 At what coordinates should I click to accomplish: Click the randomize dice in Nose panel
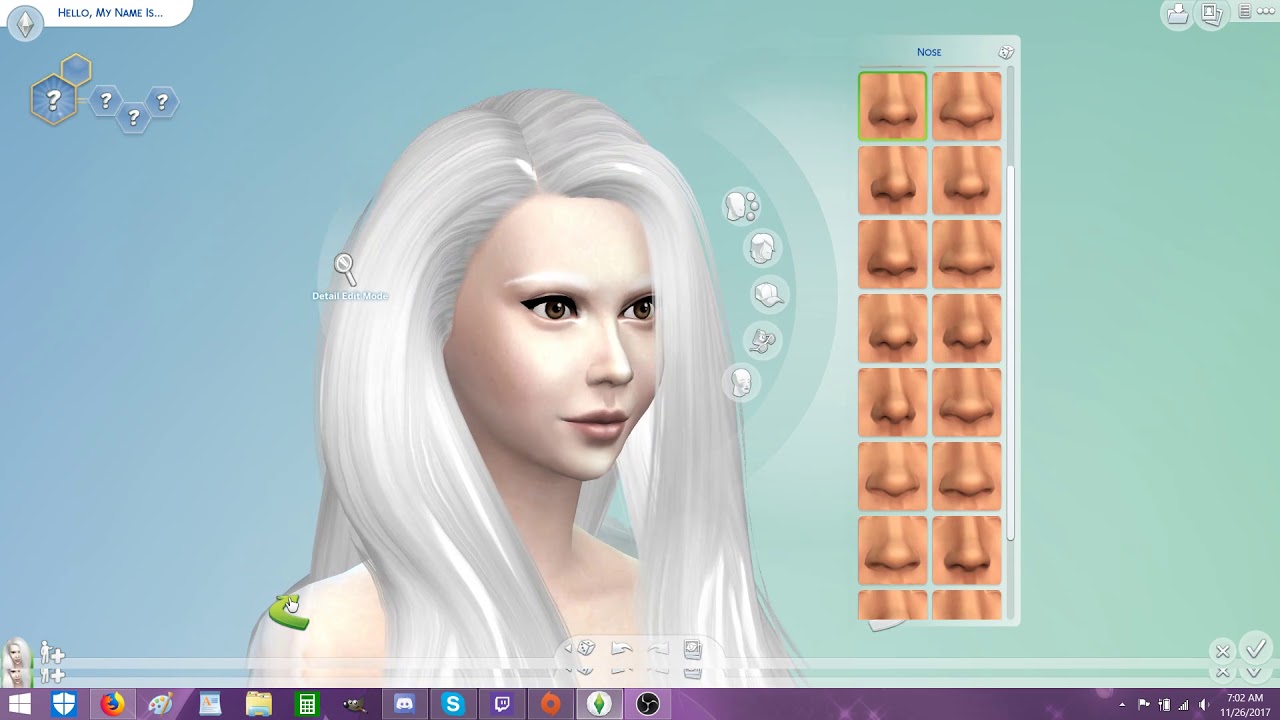tap(1006, 52)
